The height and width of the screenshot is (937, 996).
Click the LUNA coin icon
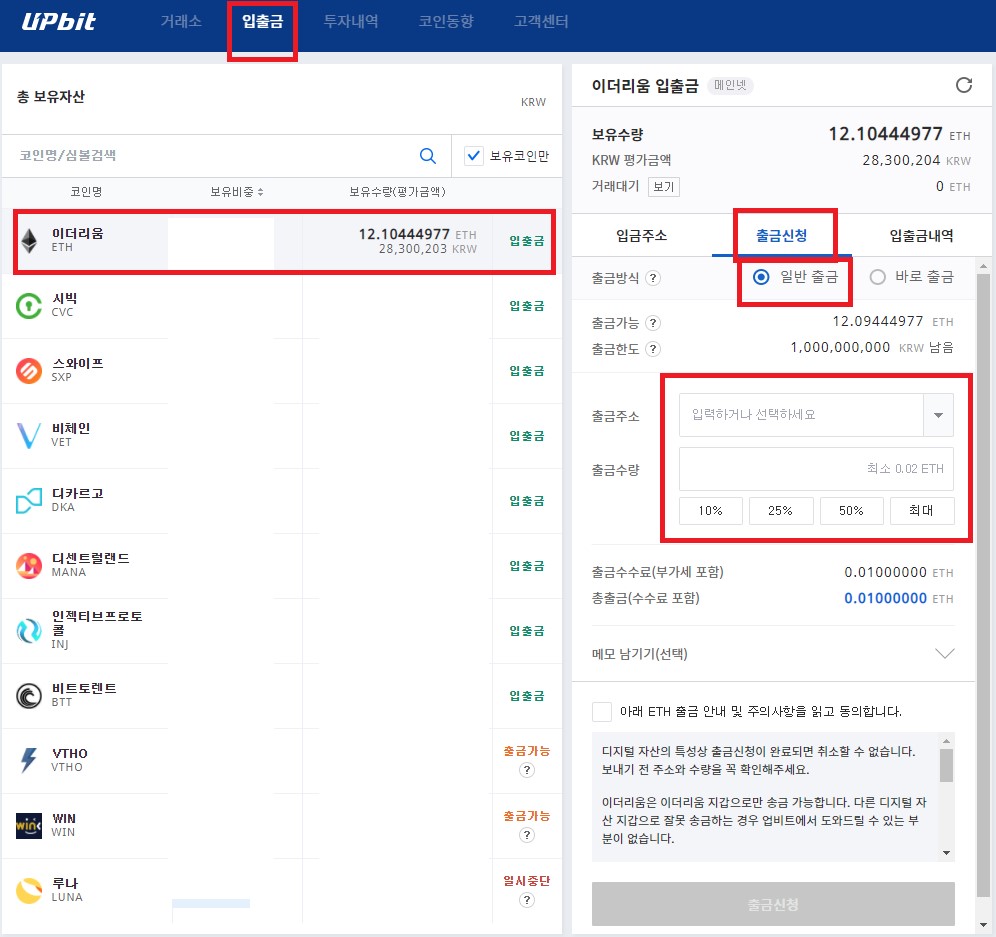click(x=29, y=891)
